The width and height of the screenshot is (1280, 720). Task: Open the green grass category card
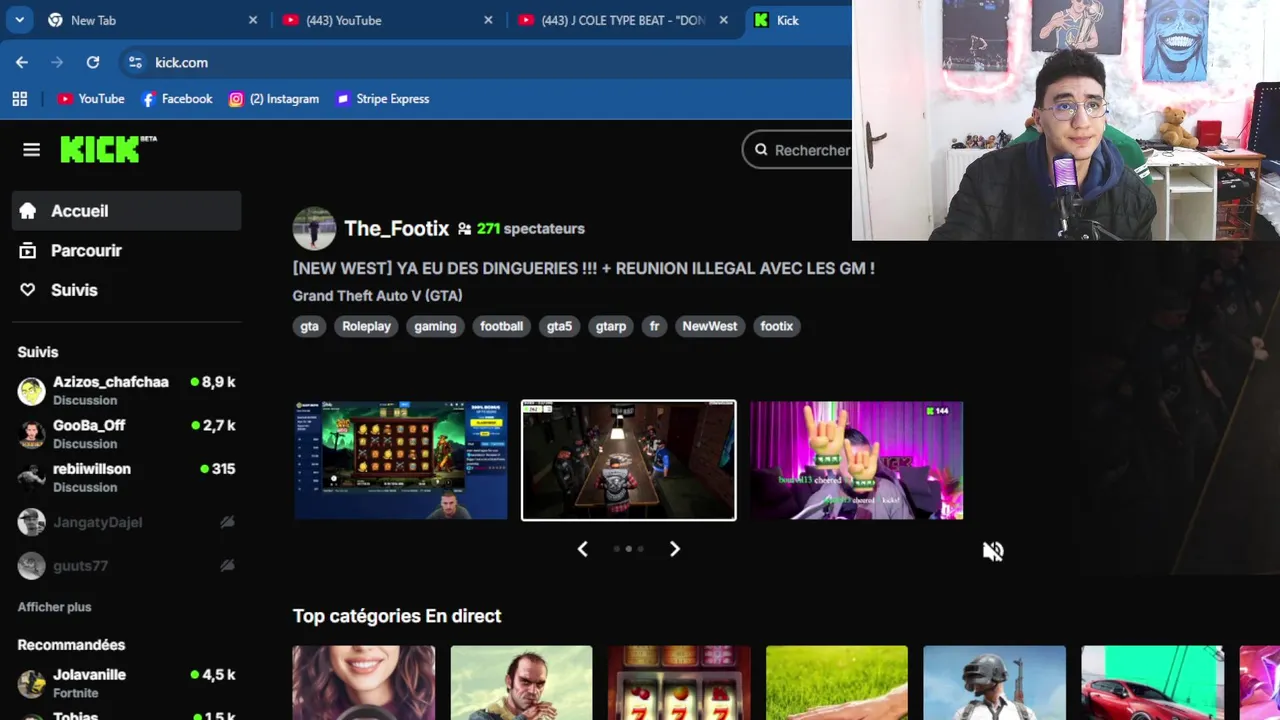coord(837,683)
